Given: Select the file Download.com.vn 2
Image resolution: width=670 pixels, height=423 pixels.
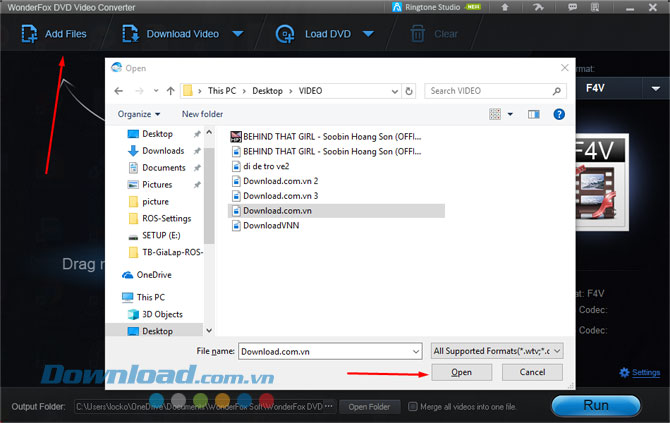Looking at the screenshot, I should pos(275,181).
